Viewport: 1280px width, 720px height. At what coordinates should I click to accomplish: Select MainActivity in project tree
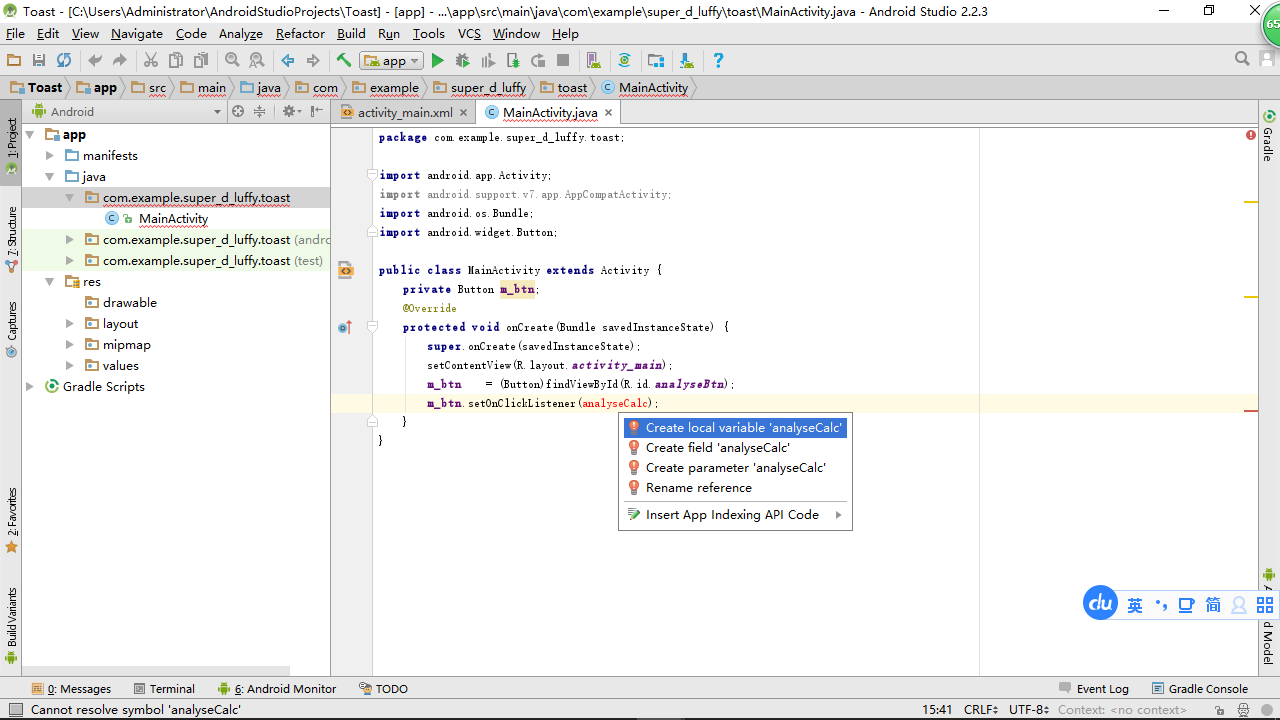[x=174, y=218]
